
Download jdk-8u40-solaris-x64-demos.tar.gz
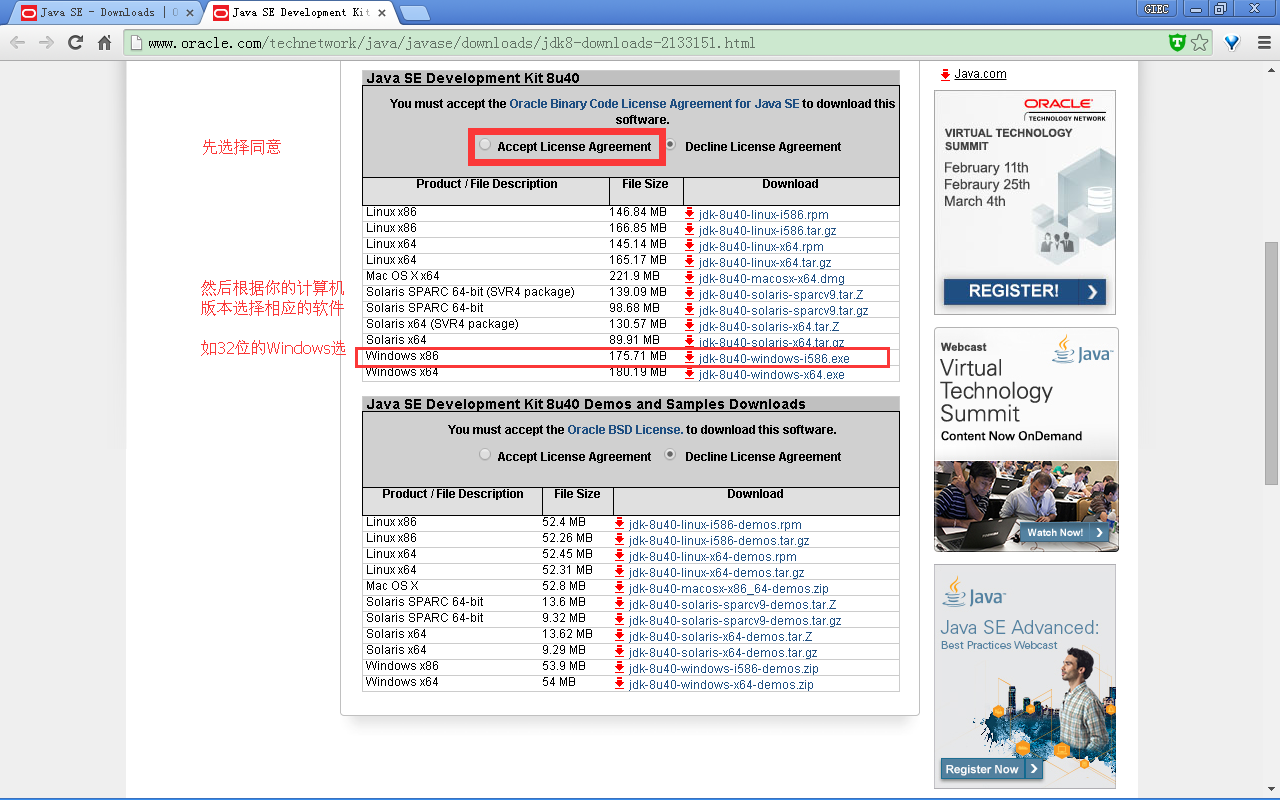[x=723, y=653]
